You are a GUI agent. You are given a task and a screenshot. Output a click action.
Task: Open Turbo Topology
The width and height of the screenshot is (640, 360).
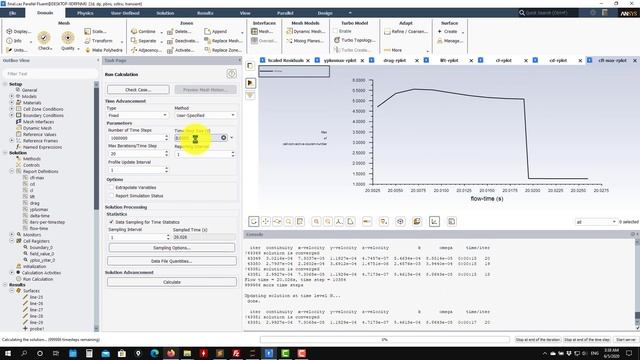click(355, 40)
